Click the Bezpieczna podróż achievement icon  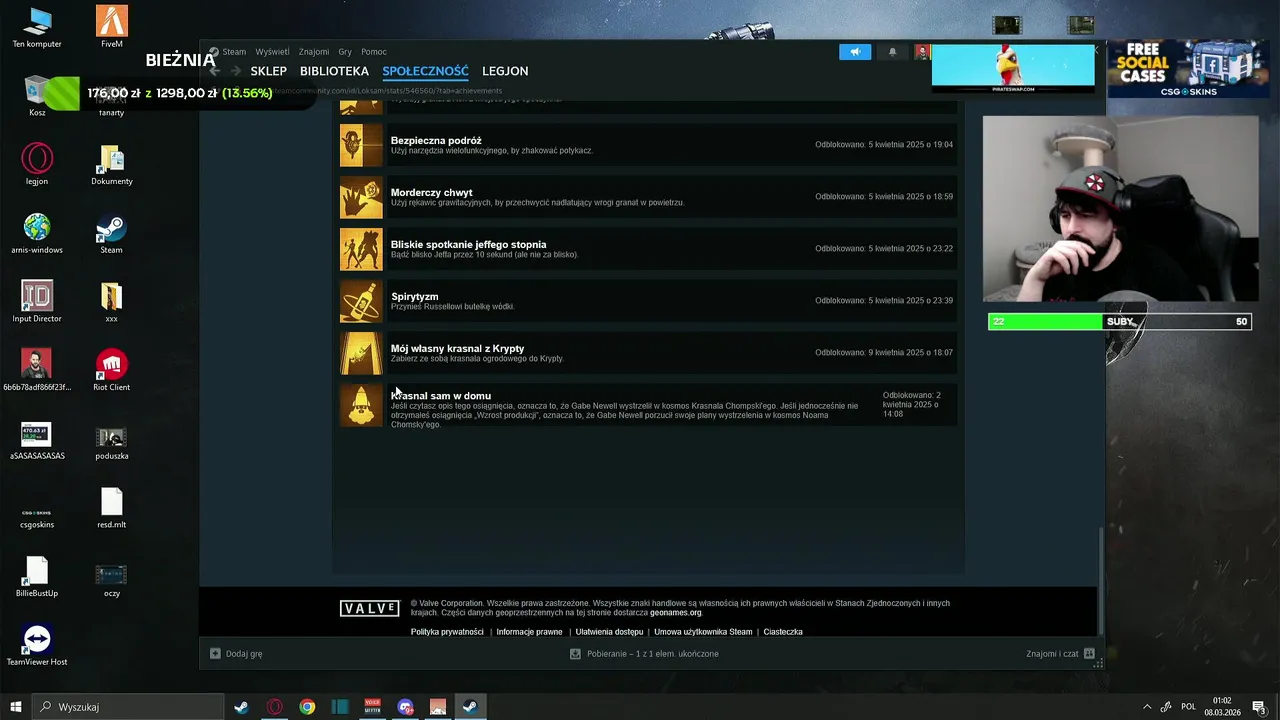[x=361, y=145]
